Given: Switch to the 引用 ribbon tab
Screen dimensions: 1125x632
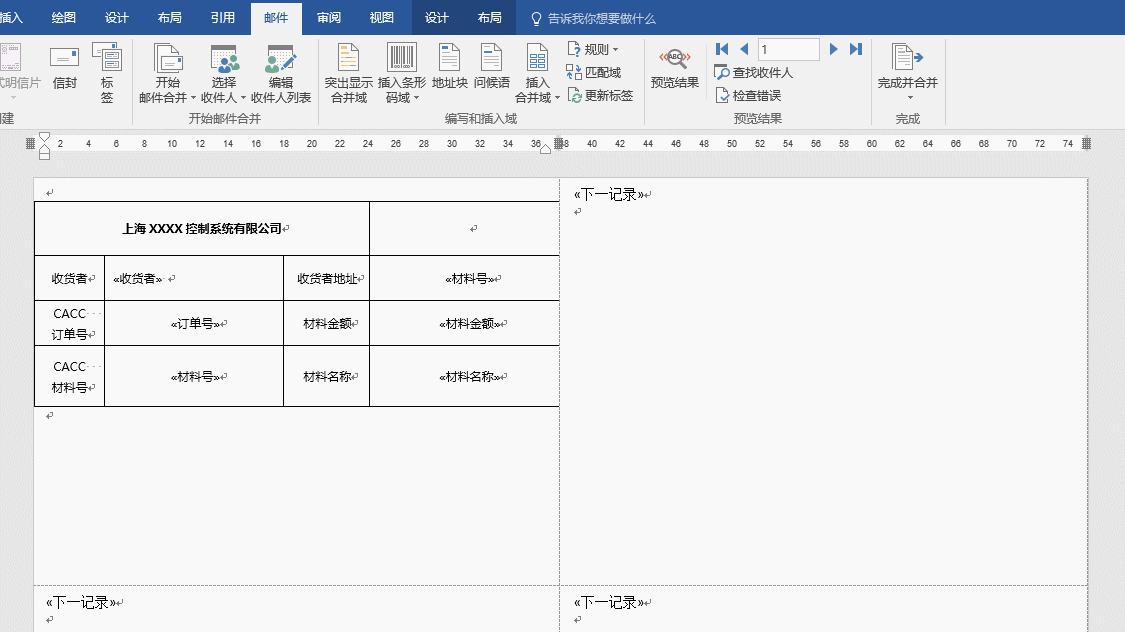Looking at the screenshot, I should coord(223,18).
